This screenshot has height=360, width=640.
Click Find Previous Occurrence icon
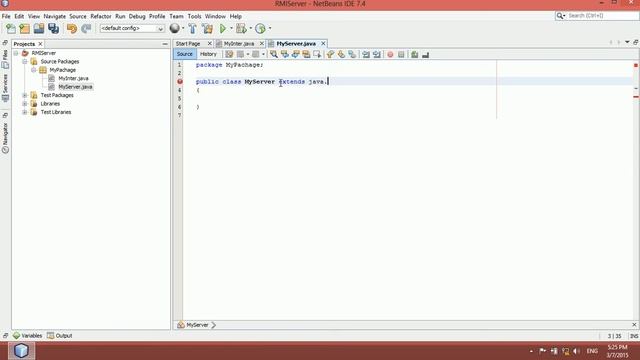coord(284,54)
